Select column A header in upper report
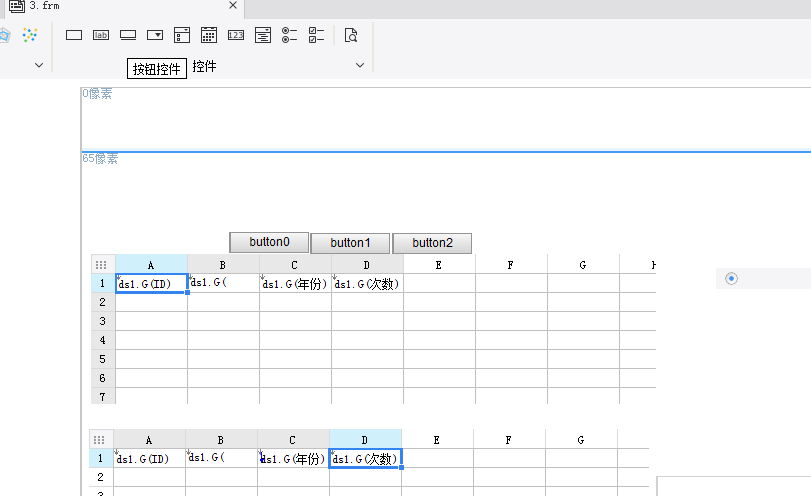The image size is (811, 496). pos(151,265)
